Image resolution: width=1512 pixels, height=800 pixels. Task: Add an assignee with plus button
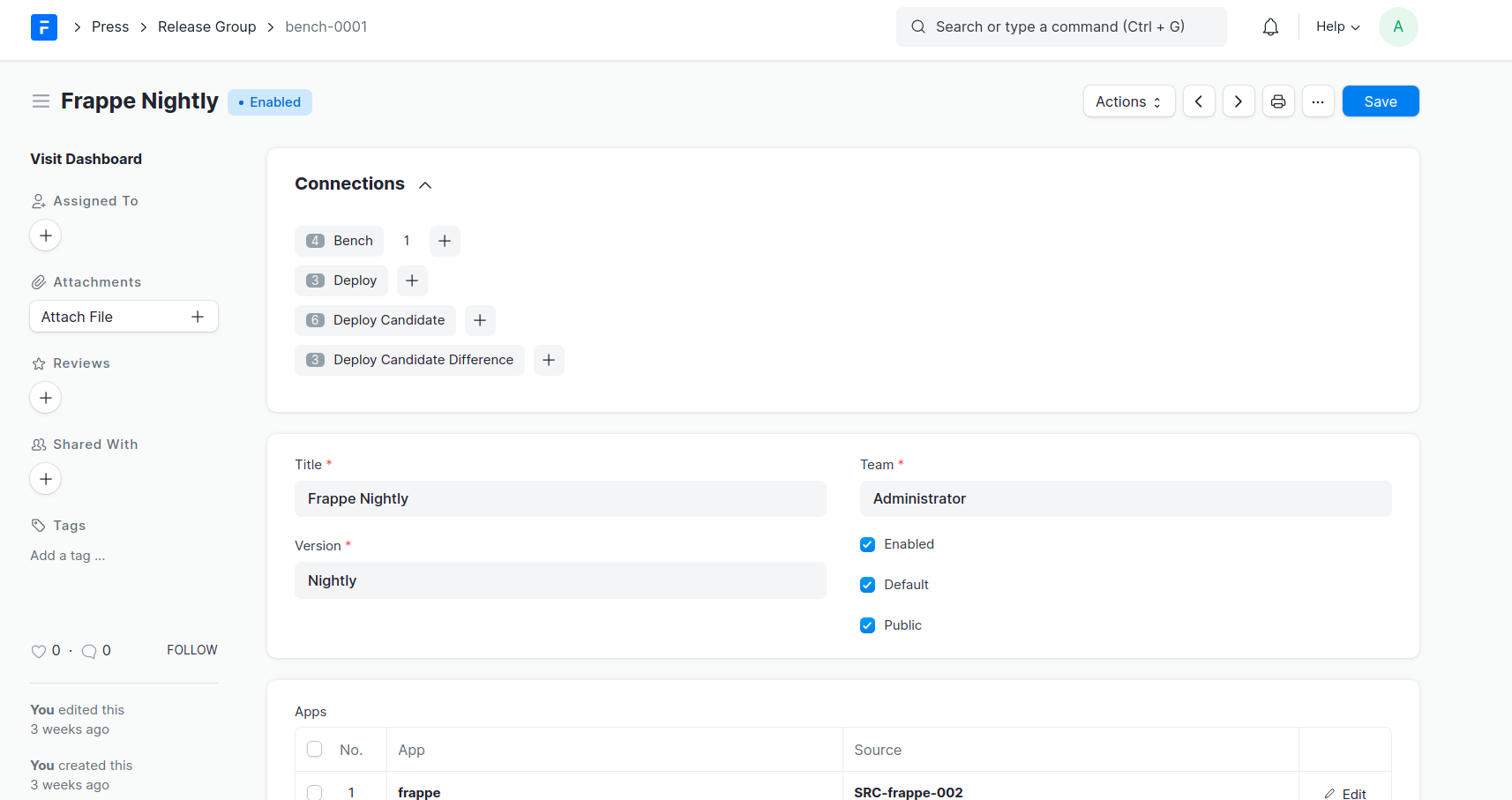point(46,236)
